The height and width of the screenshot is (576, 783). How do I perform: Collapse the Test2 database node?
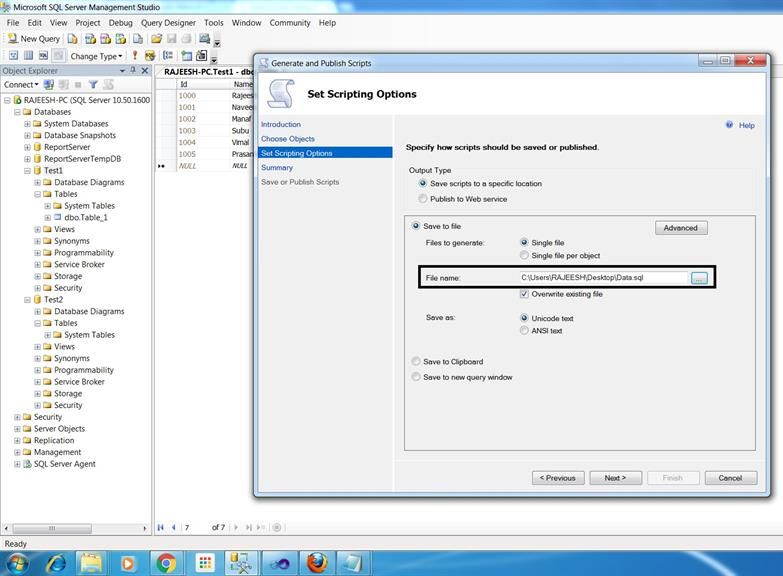(27, 299)
